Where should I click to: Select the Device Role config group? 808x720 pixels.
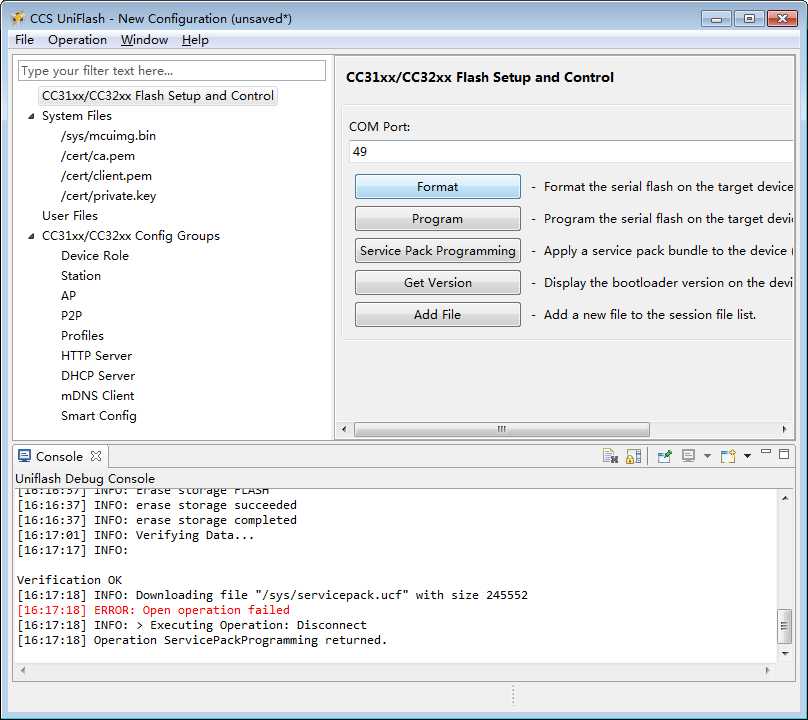[95, 256]
